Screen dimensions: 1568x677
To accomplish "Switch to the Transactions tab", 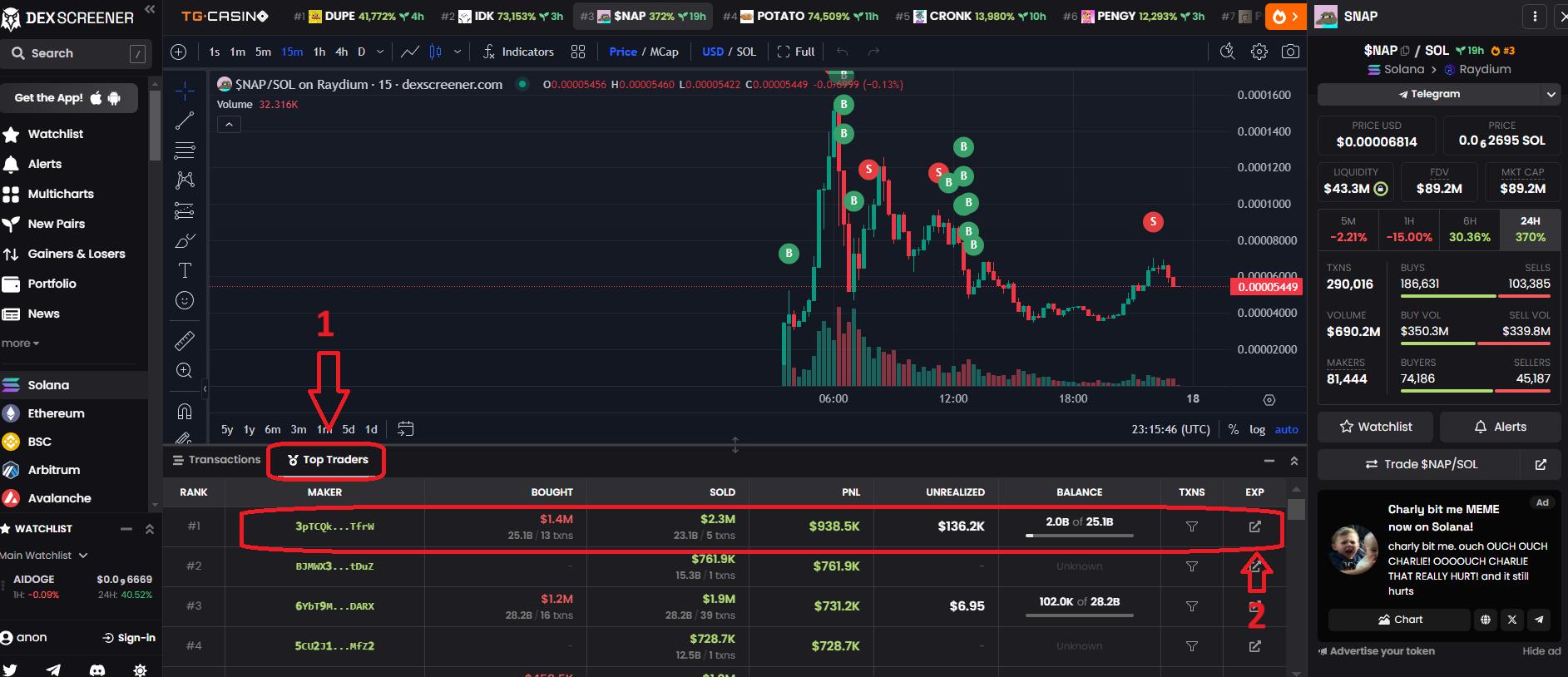I will (x=216, y=460).
